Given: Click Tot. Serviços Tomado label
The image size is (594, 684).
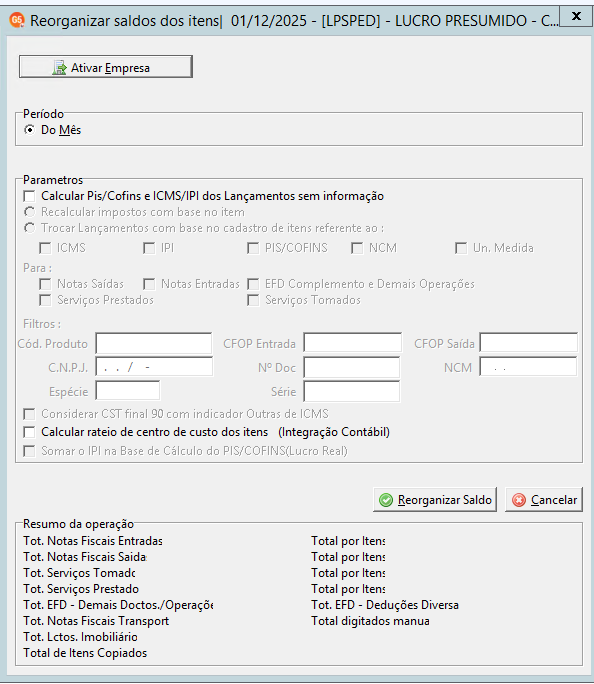Looking at the screenshot, I should click(79, 573).
